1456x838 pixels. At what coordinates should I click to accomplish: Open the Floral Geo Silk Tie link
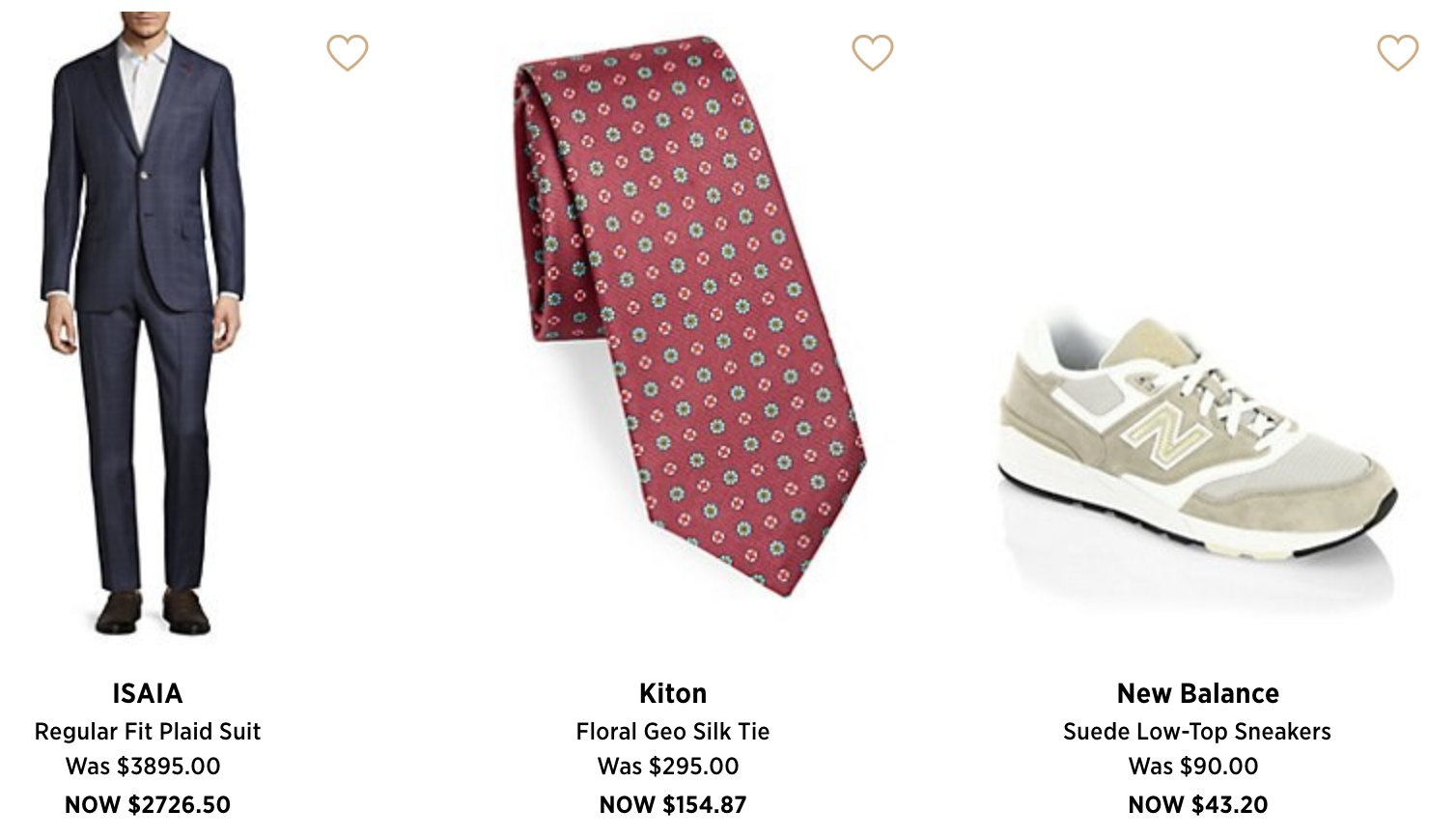[673, 732]
